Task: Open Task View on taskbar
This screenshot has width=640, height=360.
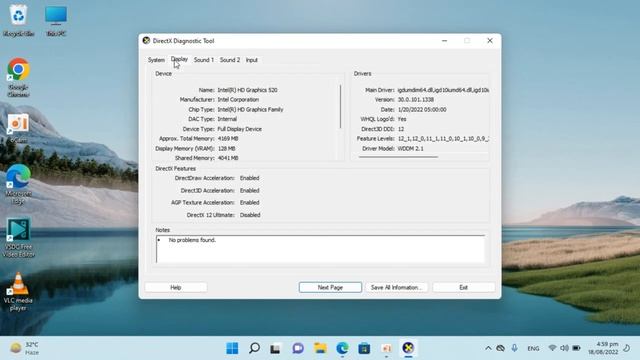Action: point(276,348)
